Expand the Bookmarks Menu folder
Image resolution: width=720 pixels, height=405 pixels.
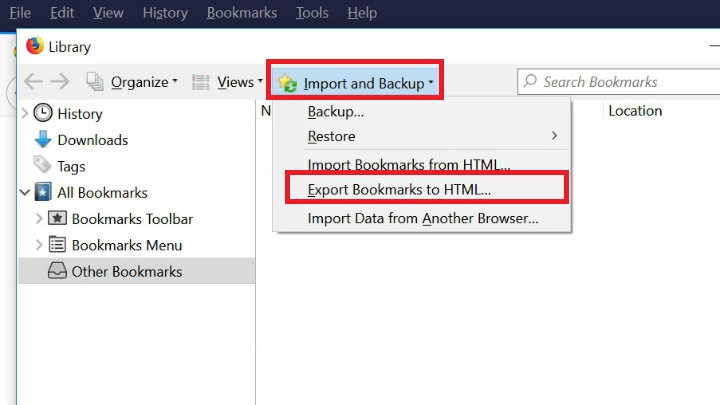click(39, 244)
